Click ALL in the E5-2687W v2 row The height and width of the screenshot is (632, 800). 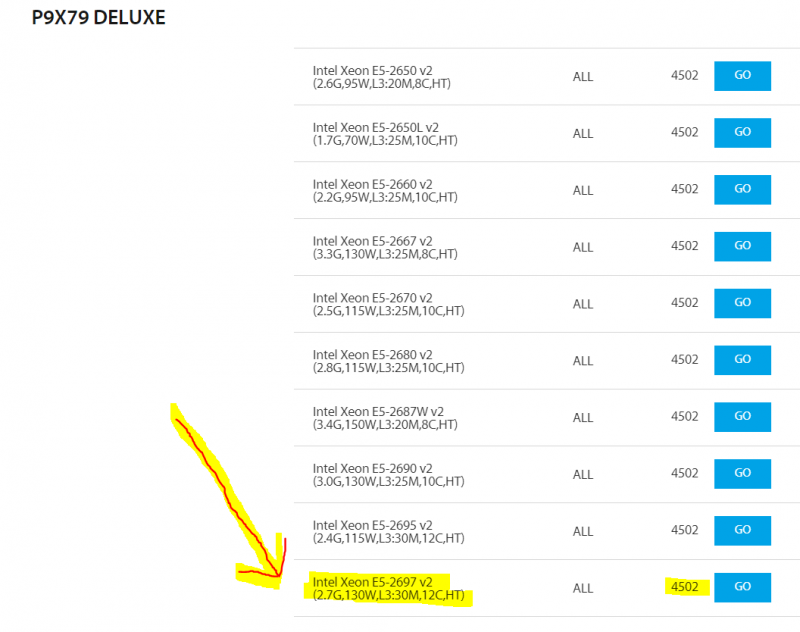coord(583,418)
